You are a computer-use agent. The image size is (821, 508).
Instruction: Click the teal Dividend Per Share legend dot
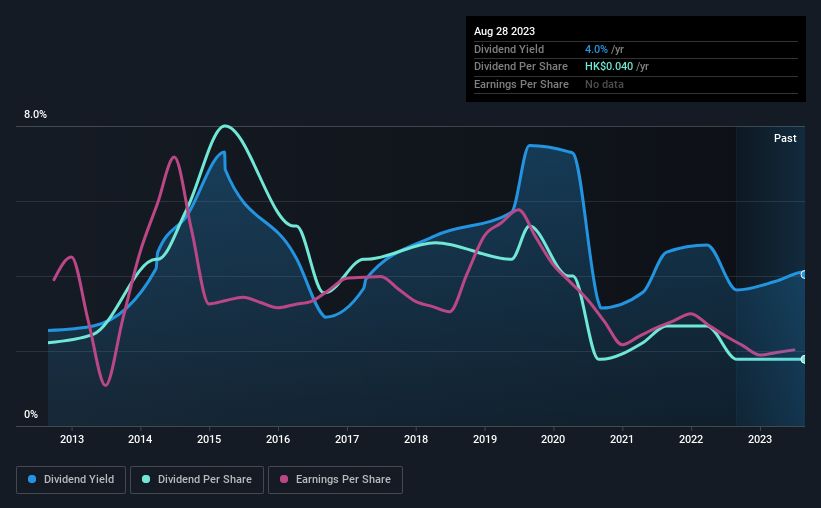[x=146, y=479]
